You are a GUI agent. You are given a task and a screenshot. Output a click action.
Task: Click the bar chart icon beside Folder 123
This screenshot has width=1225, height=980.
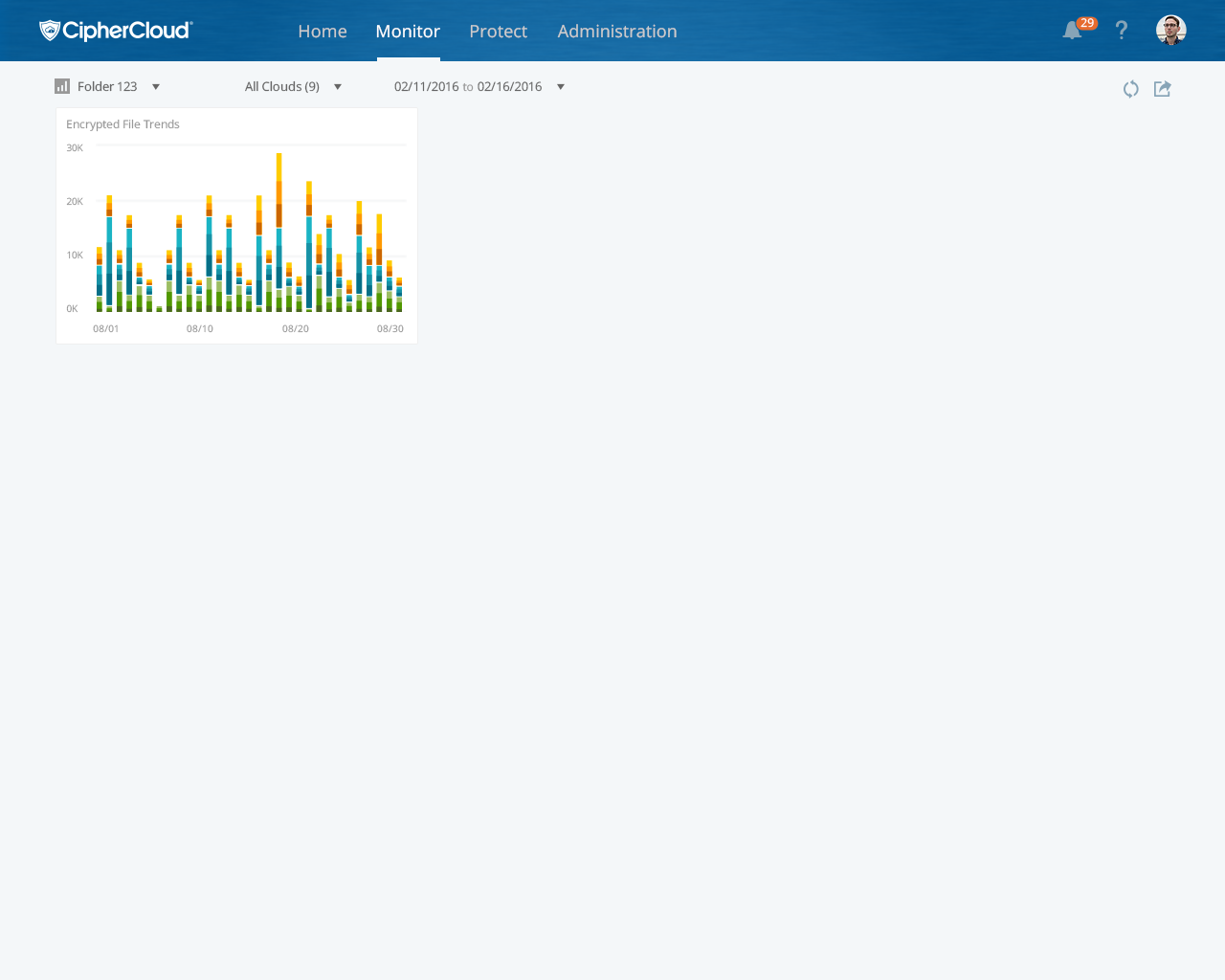point(62,86)
